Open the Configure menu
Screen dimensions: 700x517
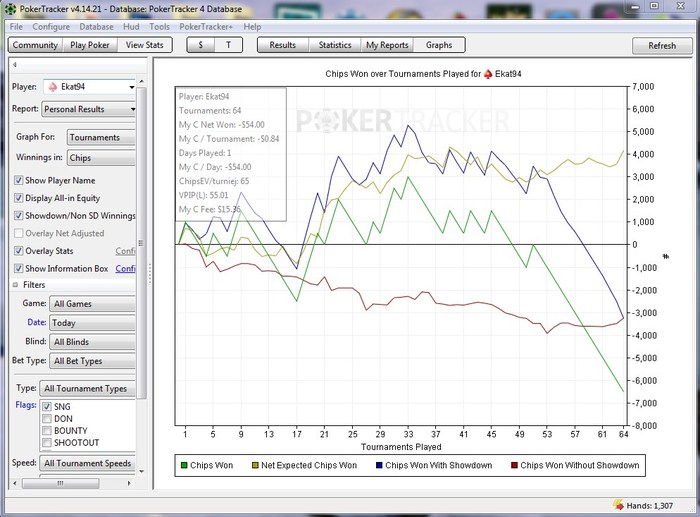[51, 27]
